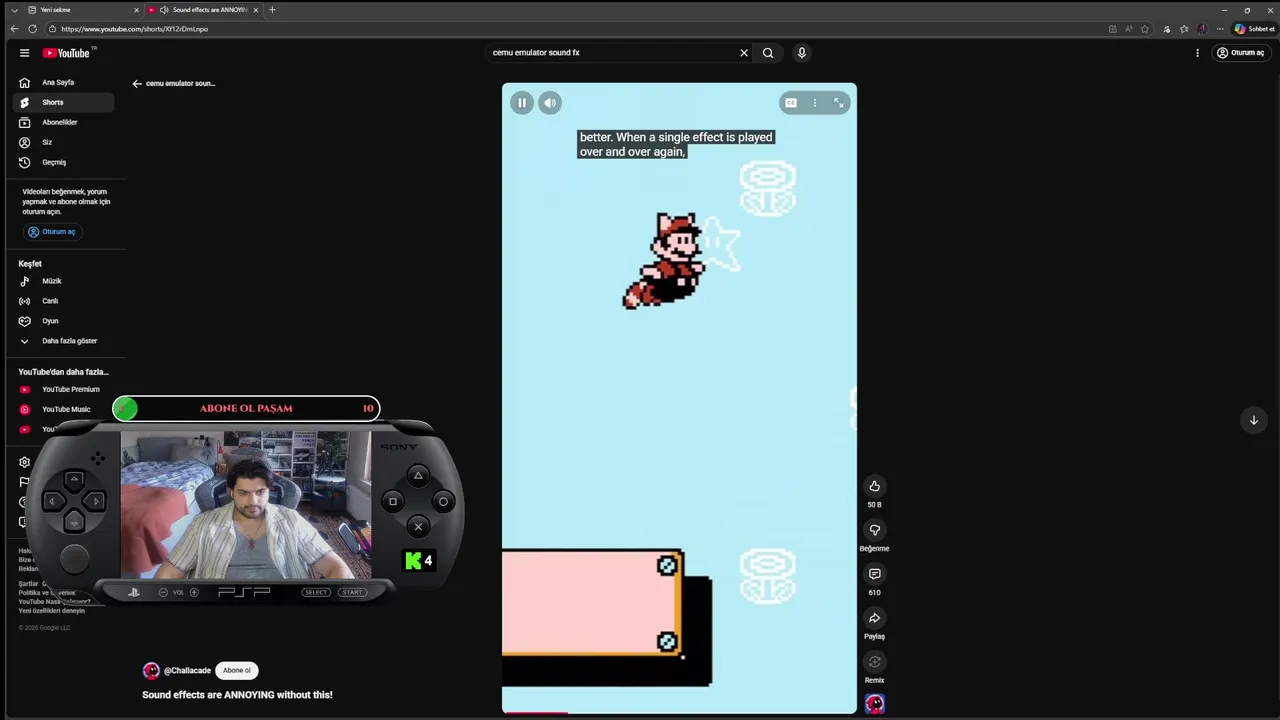Click the magnifier search button
Viewport: 1280px width, 720px height.
pos(768,53)
